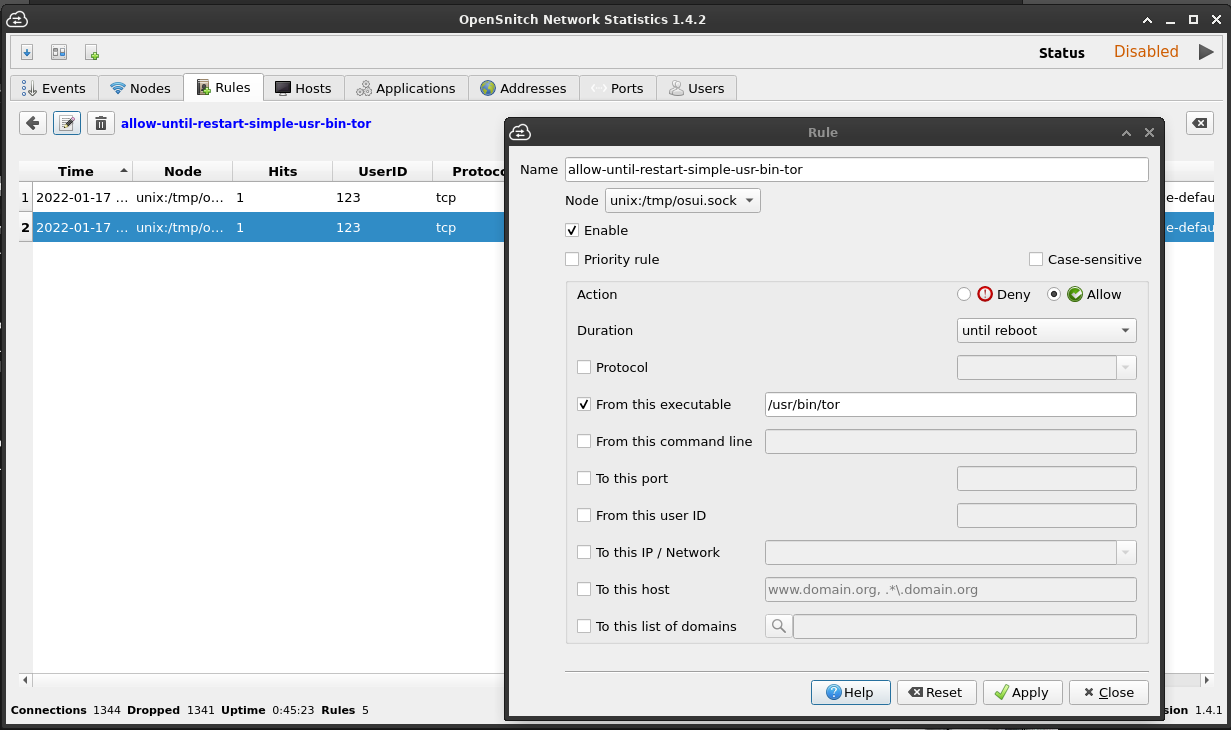Close the Rule dialog with the X icon
The width and height of the screenshot is (1231, 730).
click(1149, 132)
